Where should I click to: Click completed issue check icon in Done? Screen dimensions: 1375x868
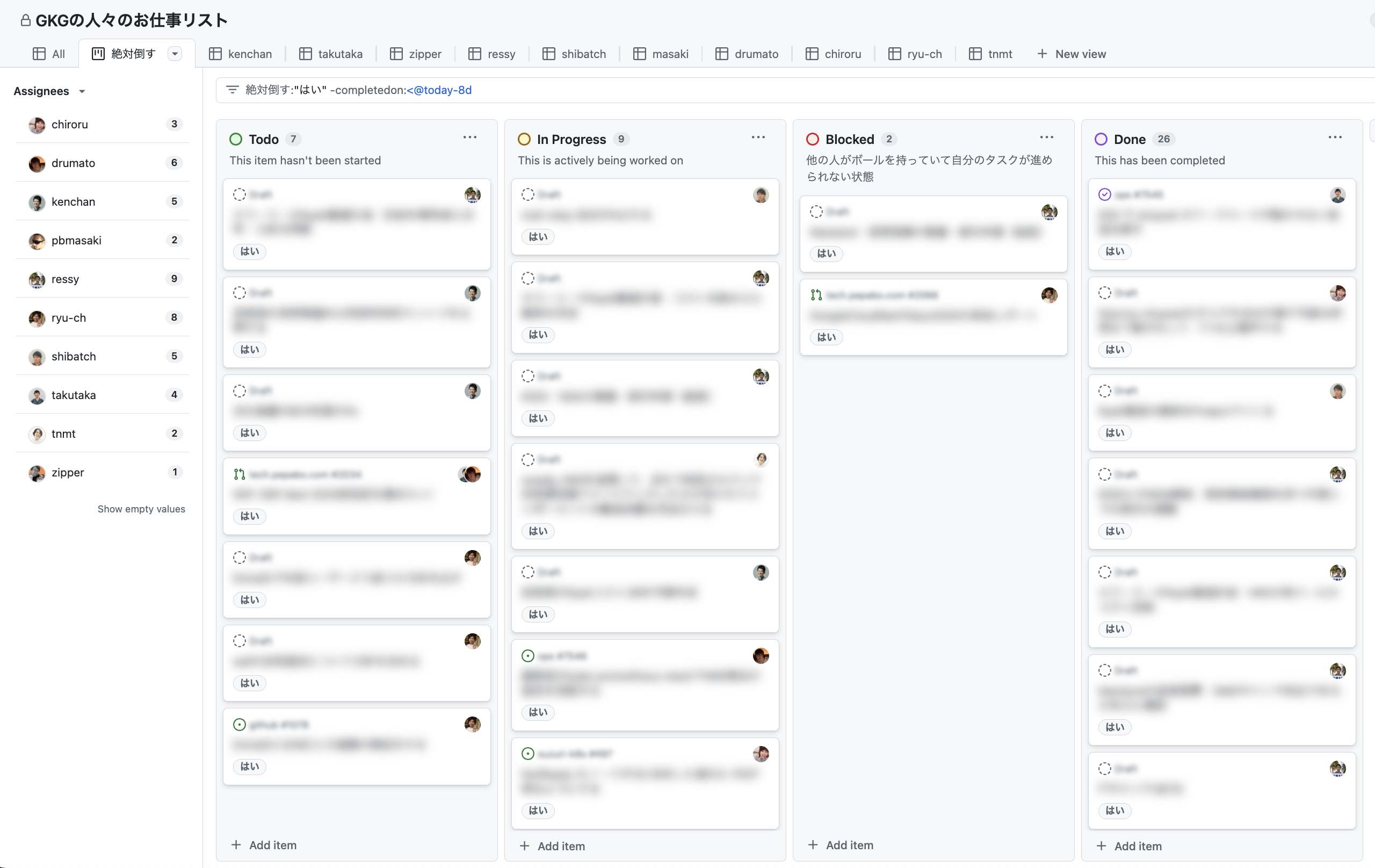[x=1104, y=195]
